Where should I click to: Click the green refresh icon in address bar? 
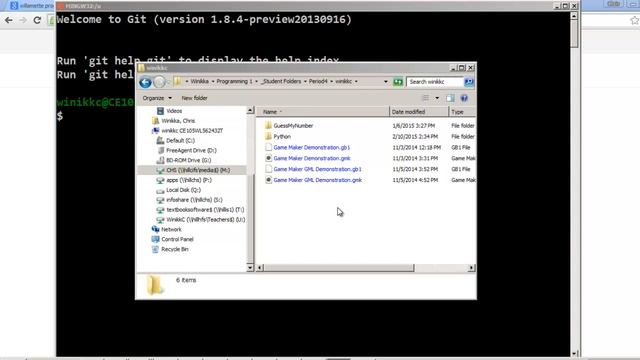coord(398,82)
